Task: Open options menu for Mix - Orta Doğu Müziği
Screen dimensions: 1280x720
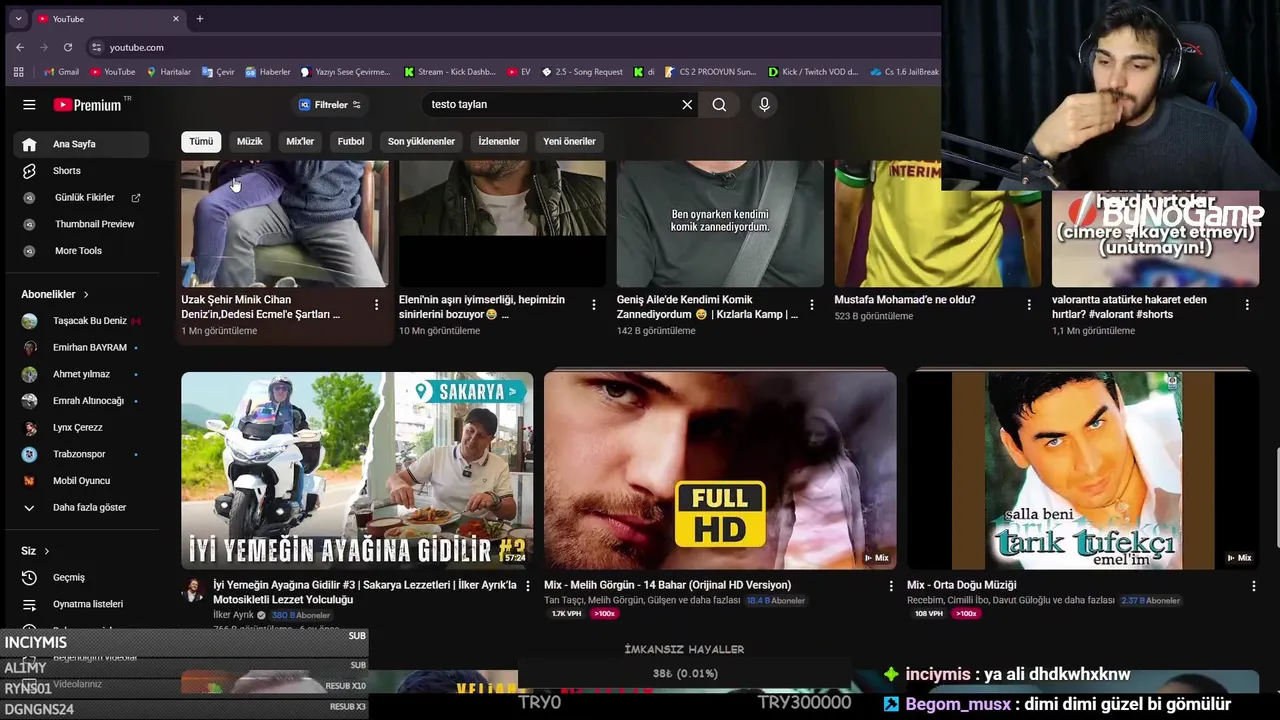Action: pos(1253,586)
